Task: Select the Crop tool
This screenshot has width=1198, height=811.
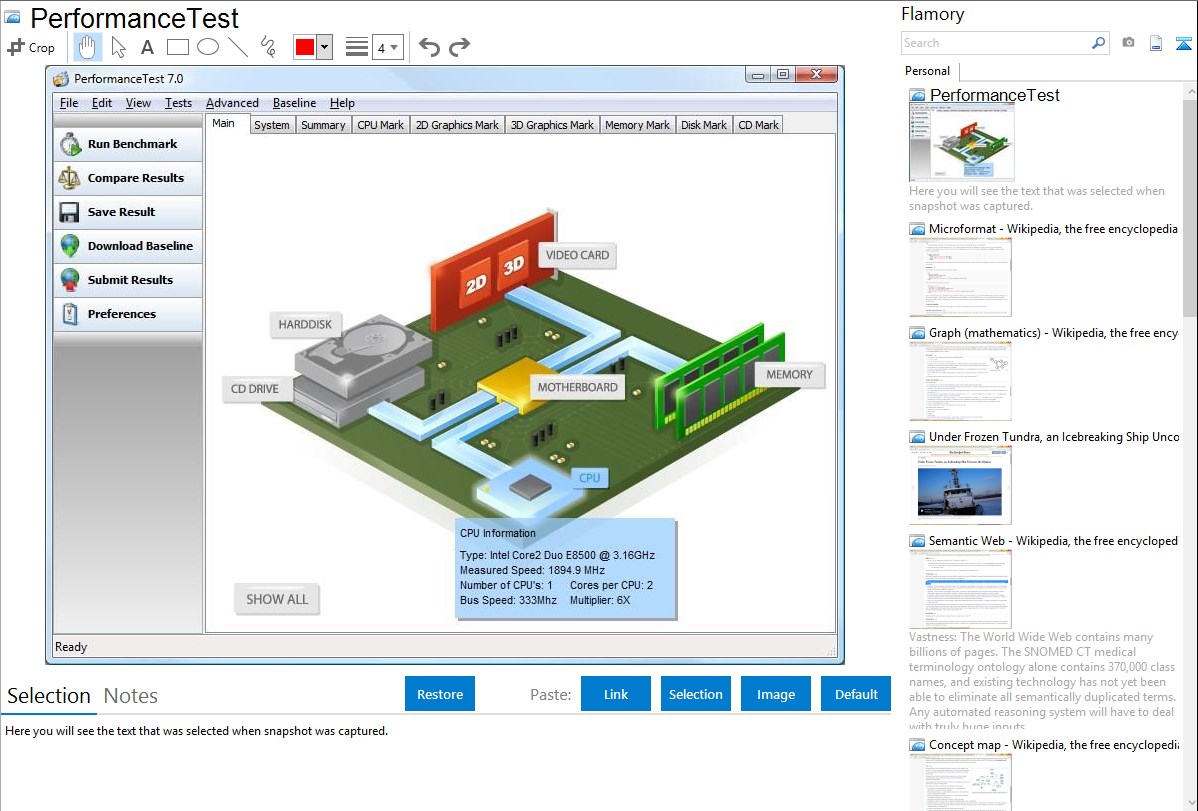Action: coord(31,47)
